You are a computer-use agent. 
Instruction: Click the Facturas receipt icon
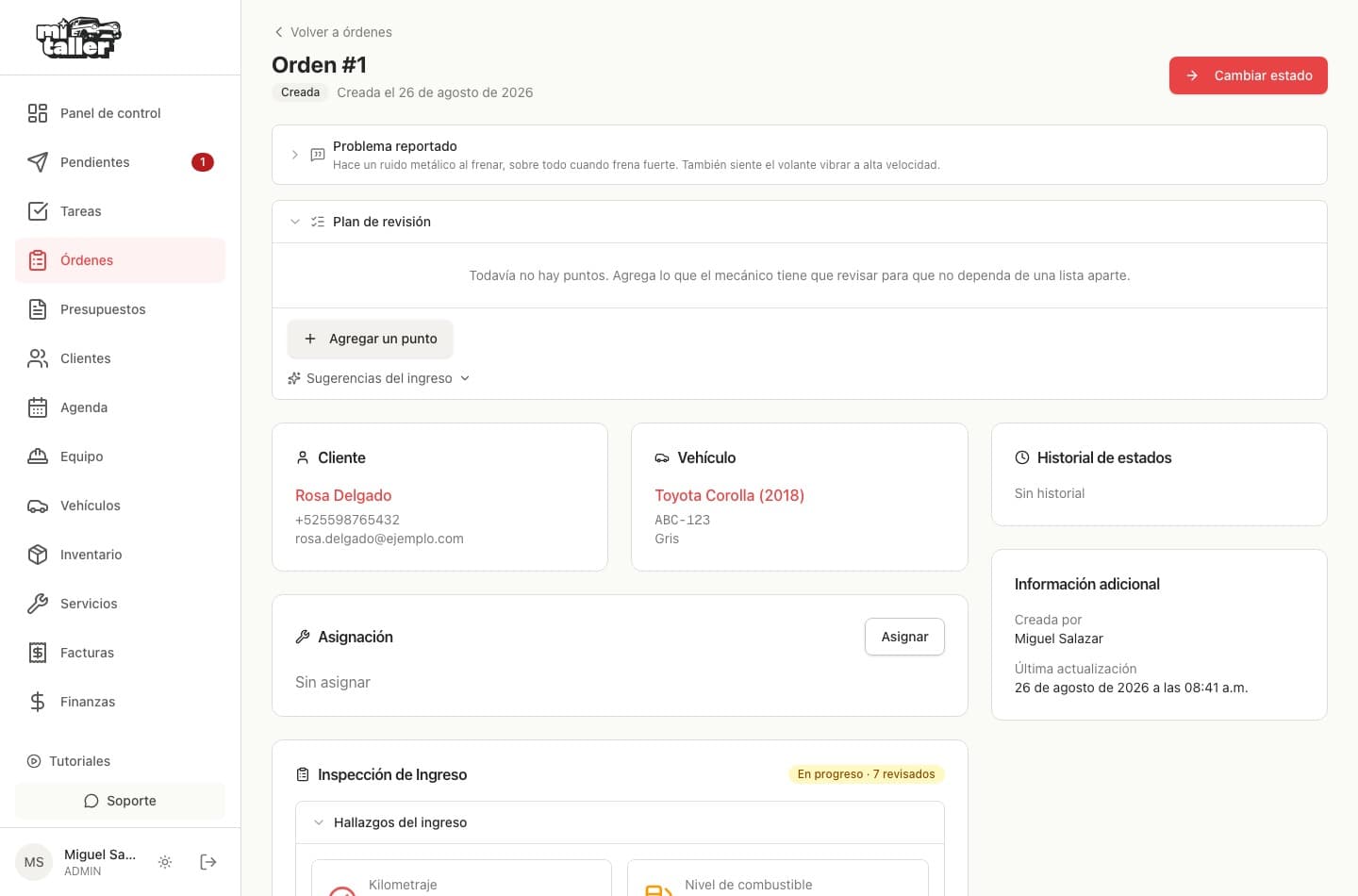[38, 653]
